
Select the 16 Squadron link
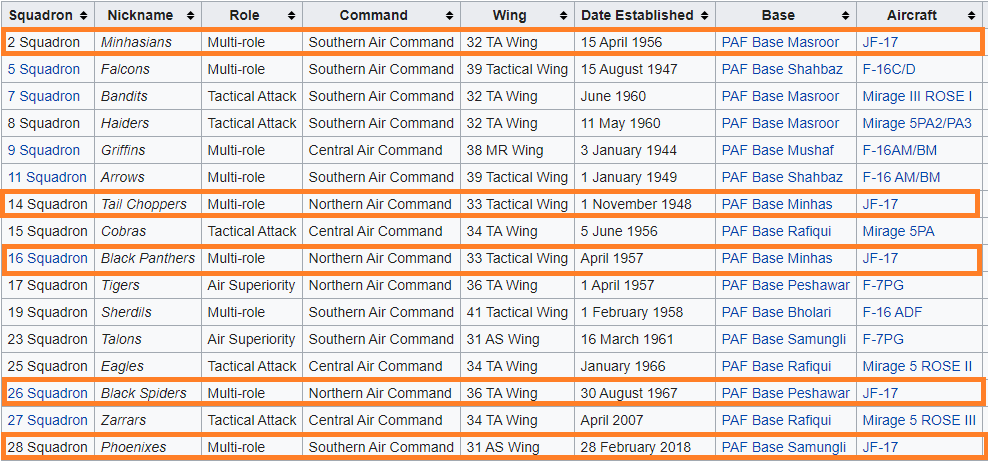[47, 258]
